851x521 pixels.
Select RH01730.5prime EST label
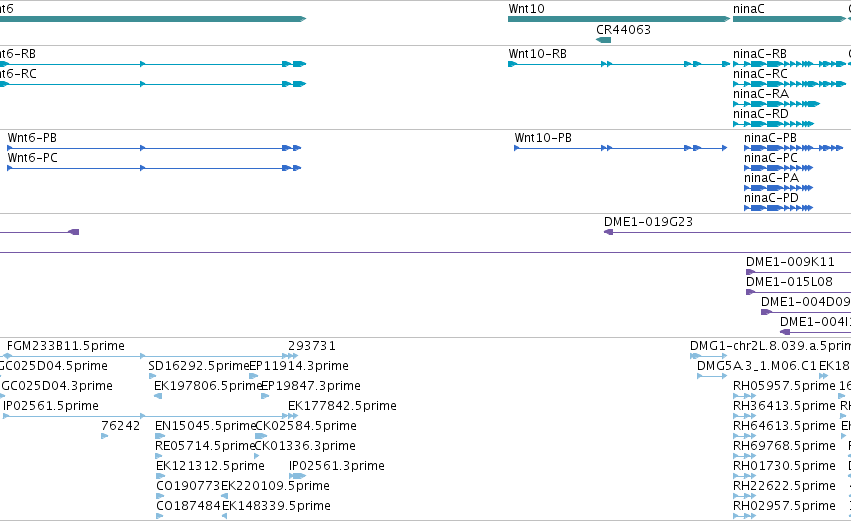[784, 467]
